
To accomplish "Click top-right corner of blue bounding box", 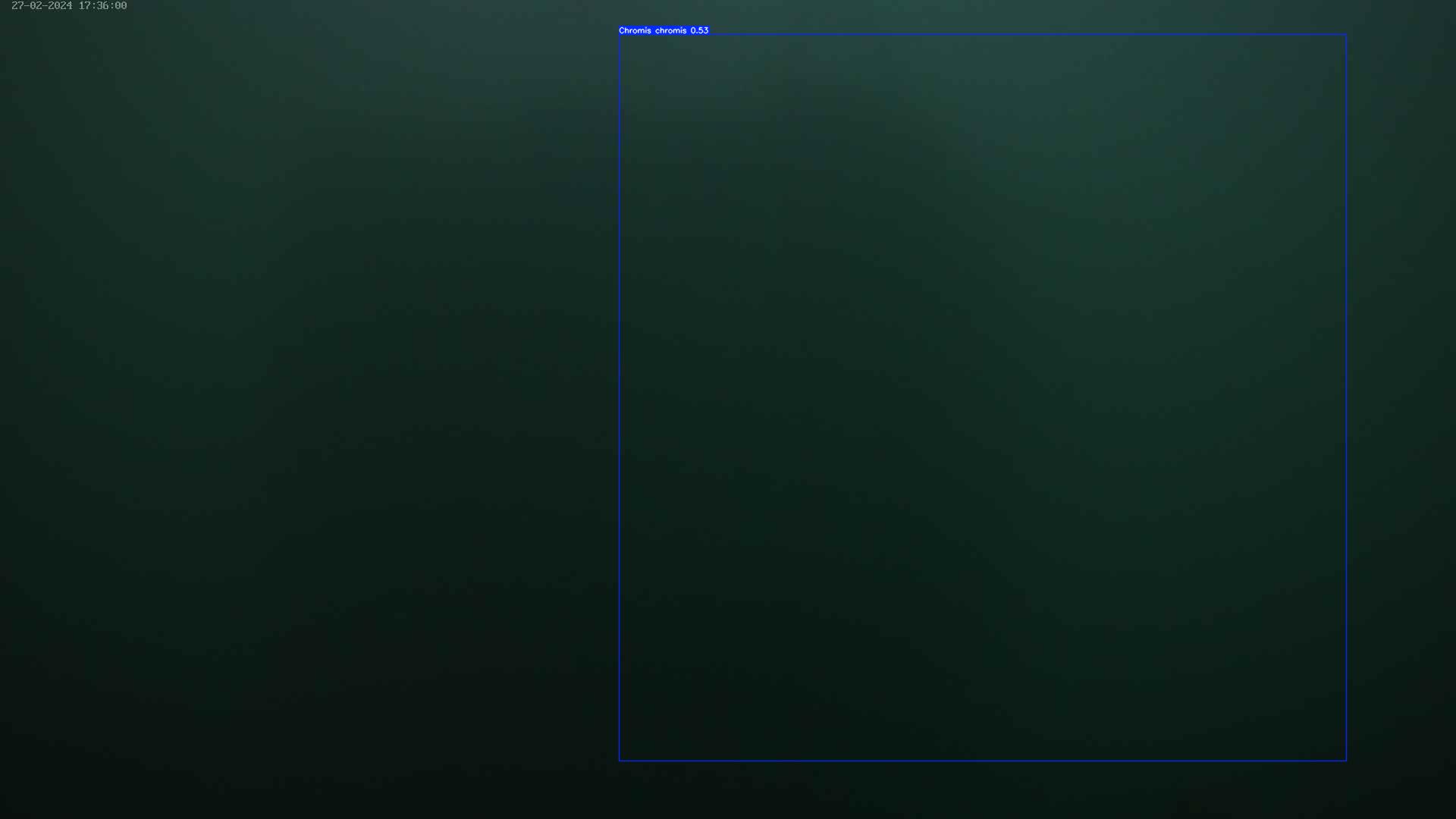I will pos(1346,35).
